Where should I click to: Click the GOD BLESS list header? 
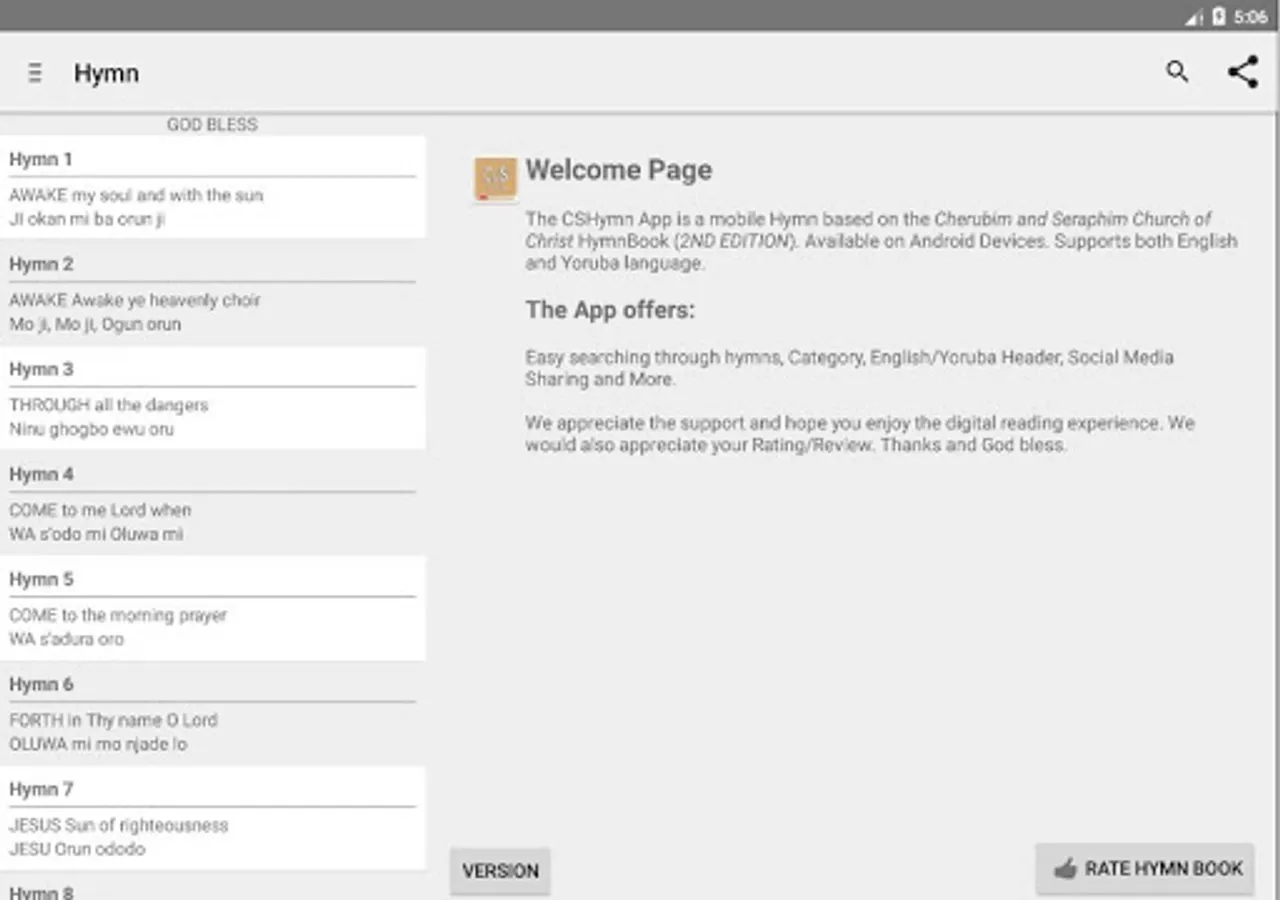pos(212,124)
